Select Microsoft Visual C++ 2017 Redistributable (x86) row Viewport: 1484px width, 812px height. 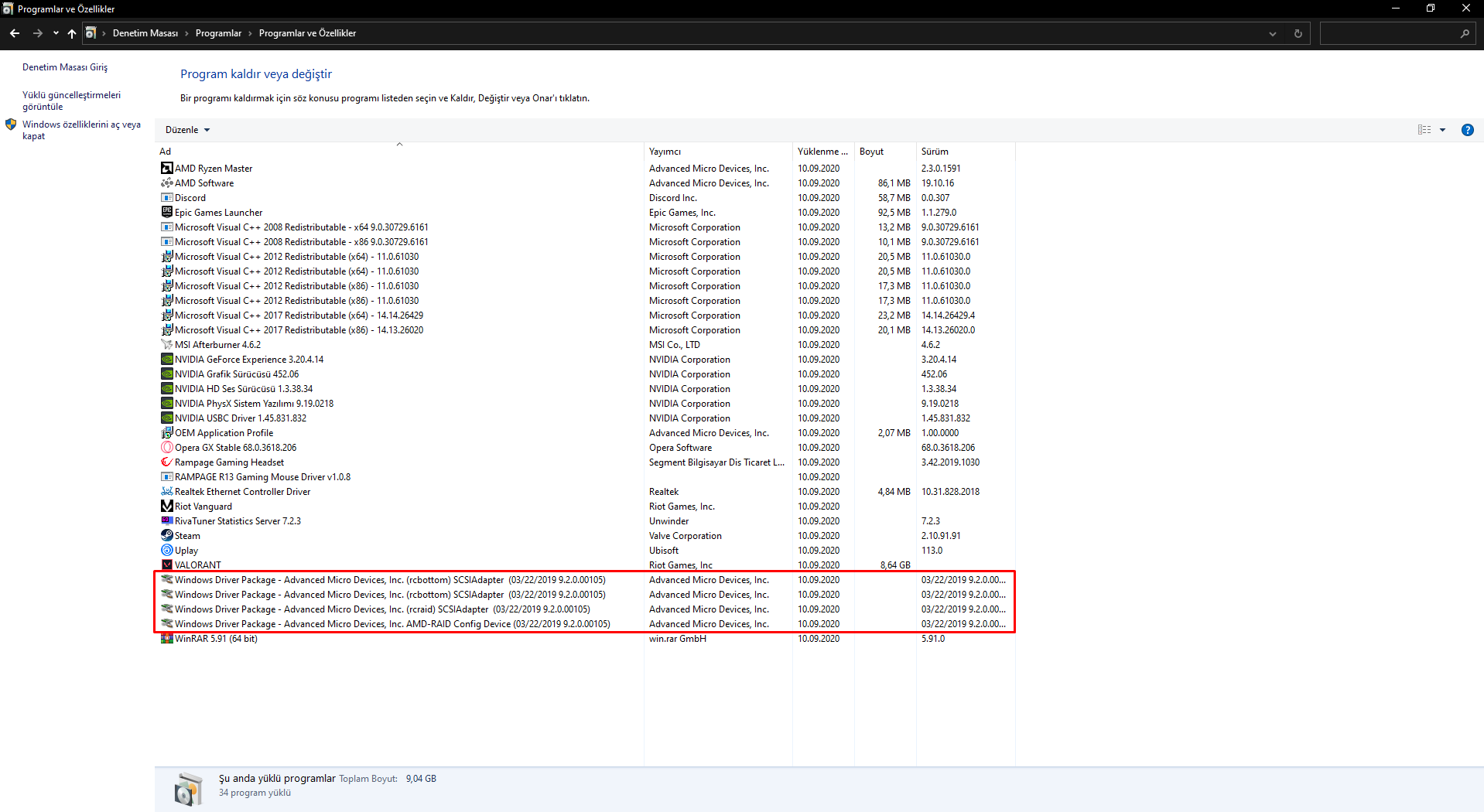[x=585, y=329]
